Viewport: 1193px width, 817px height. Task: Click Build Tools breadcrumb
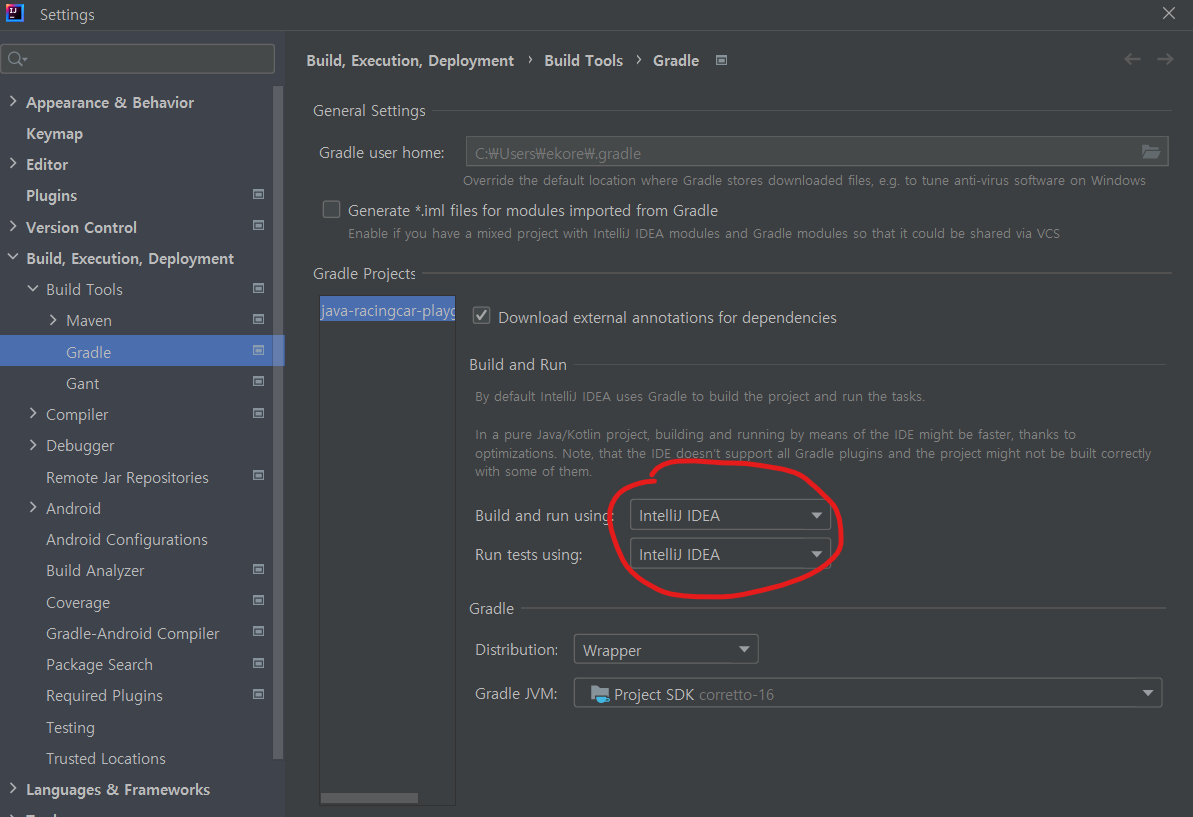[x=584, y=61]
